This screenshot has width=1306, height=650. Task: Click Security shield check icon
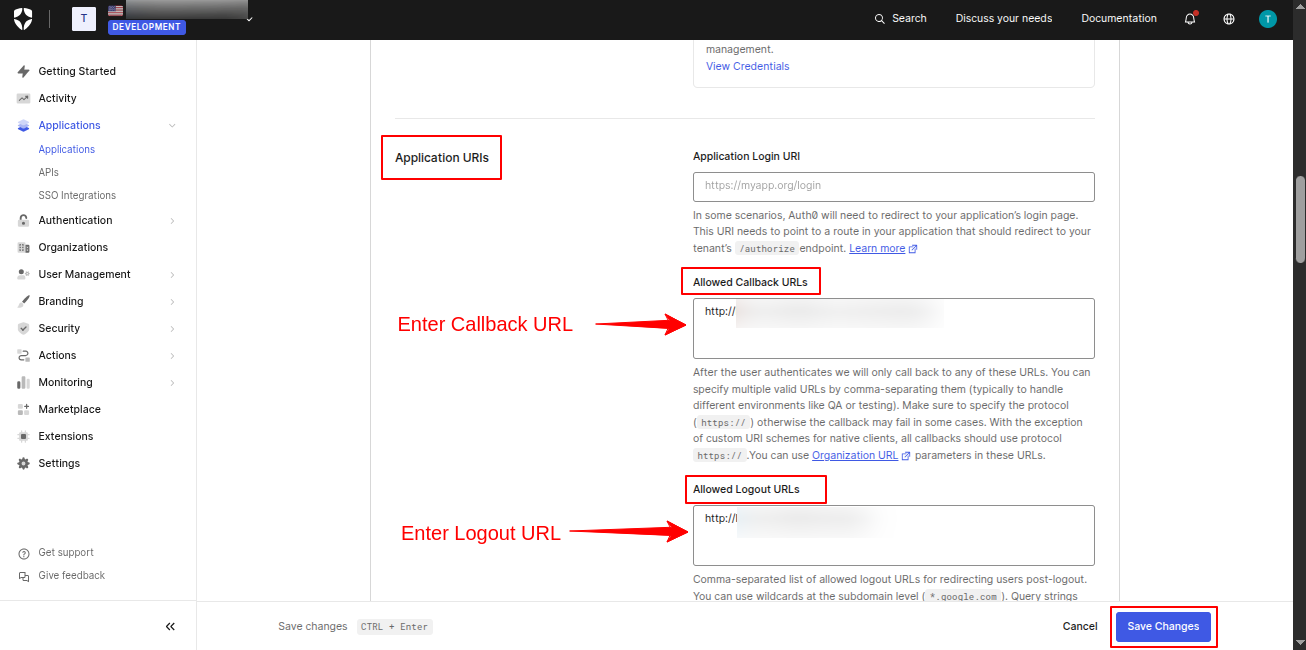pyautogui.click(x=24, y=328)
